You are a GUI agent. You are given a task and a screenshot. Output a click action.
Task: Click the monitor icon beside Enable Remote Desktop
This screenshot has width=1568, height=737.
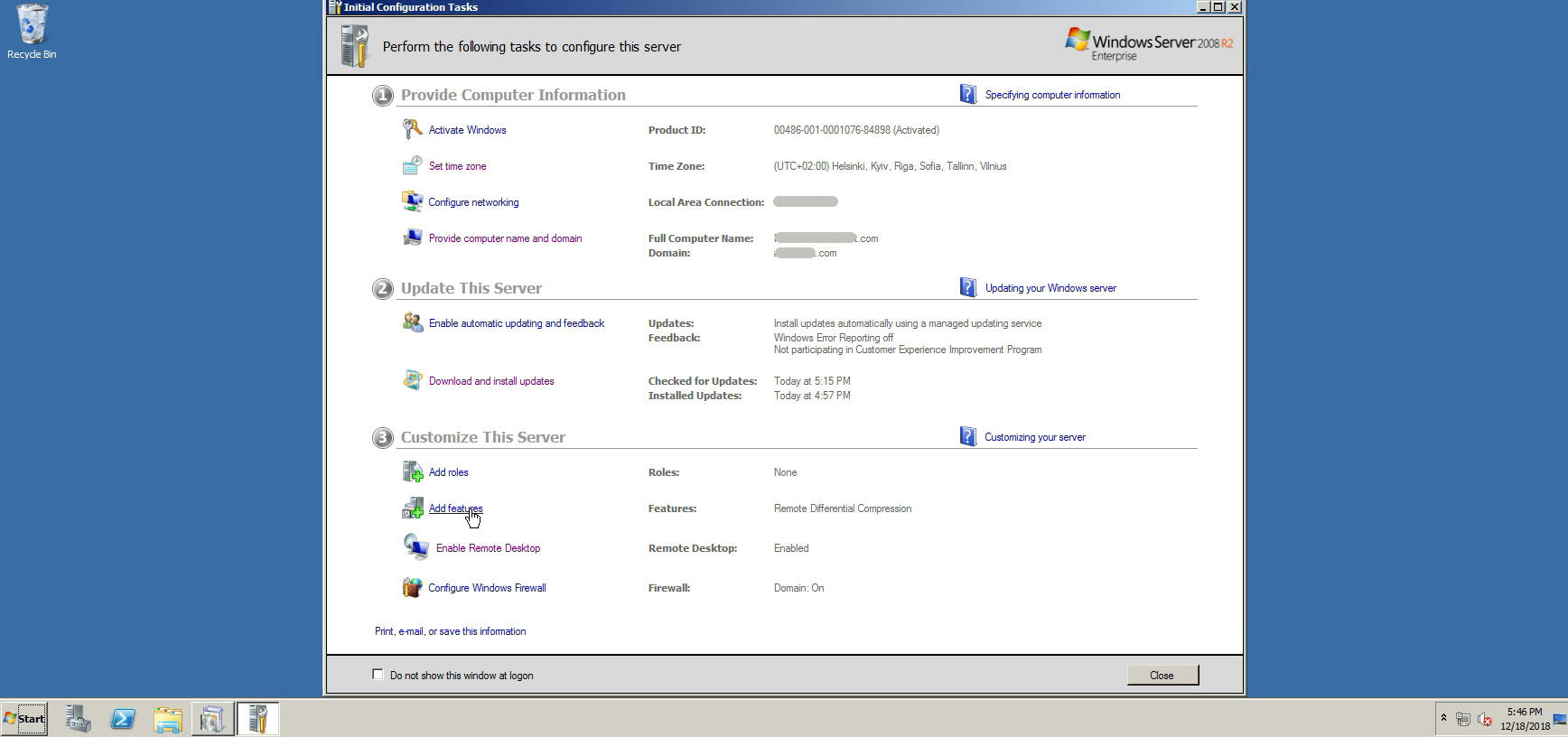[x=415, y=547]
